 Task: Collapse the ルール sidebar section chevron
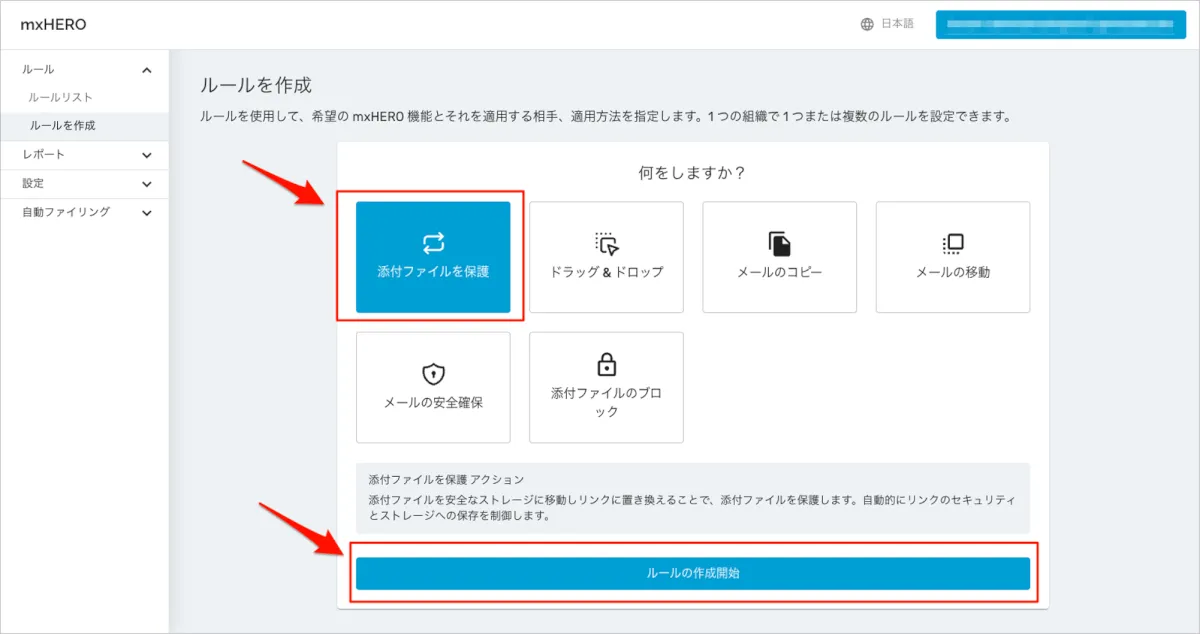click(147, 70)
